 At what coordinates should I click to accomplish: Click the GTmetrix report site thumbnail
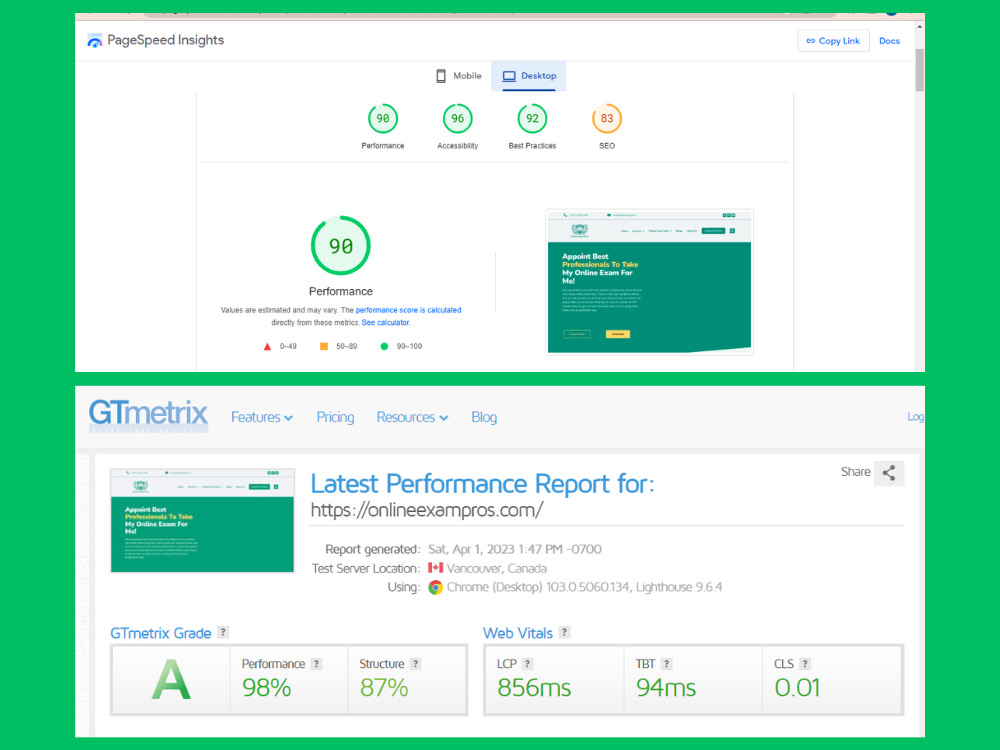pyautogui.click(x=202, y=520)
